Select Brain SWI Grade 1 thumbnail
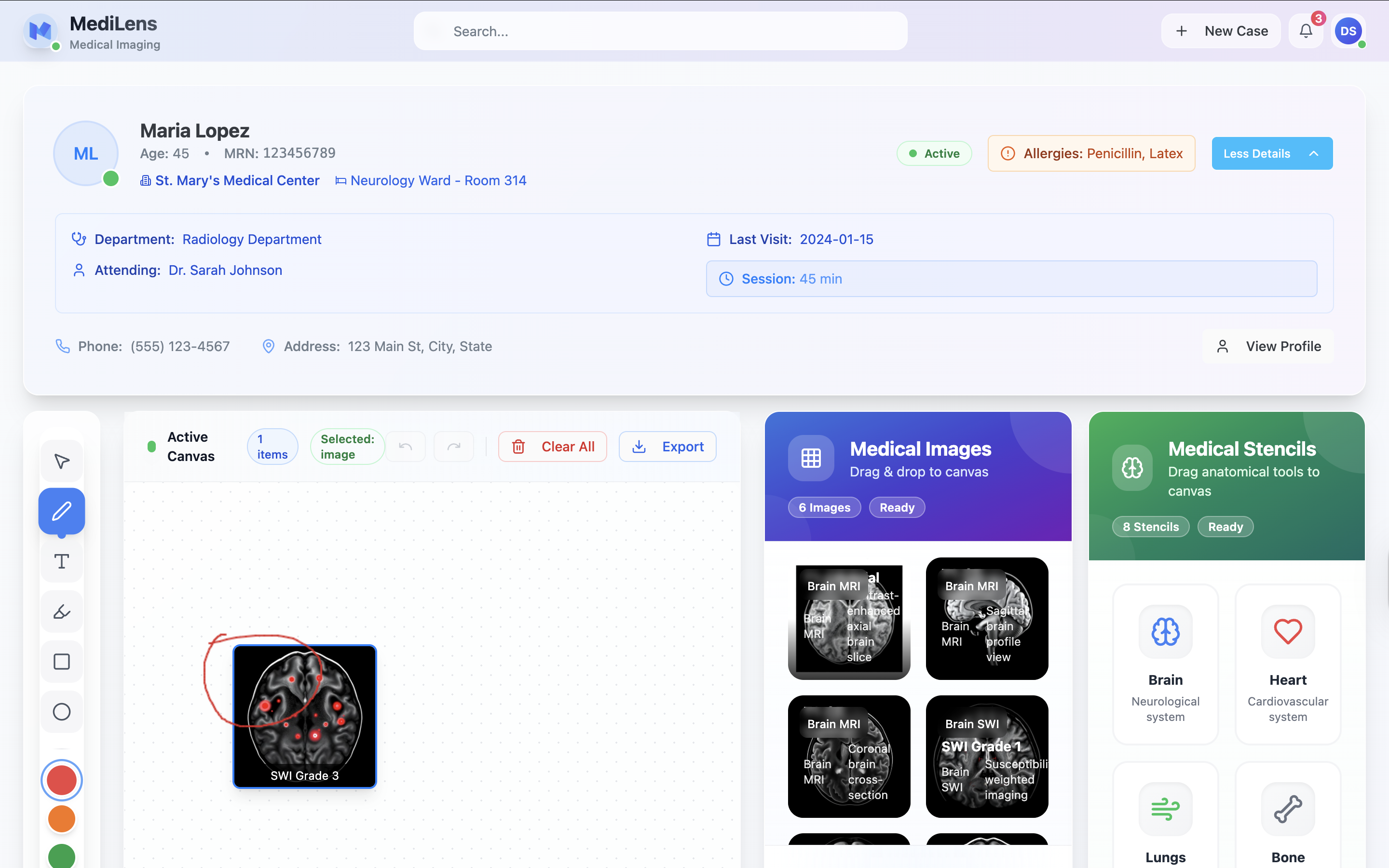 tap(987, 757)
